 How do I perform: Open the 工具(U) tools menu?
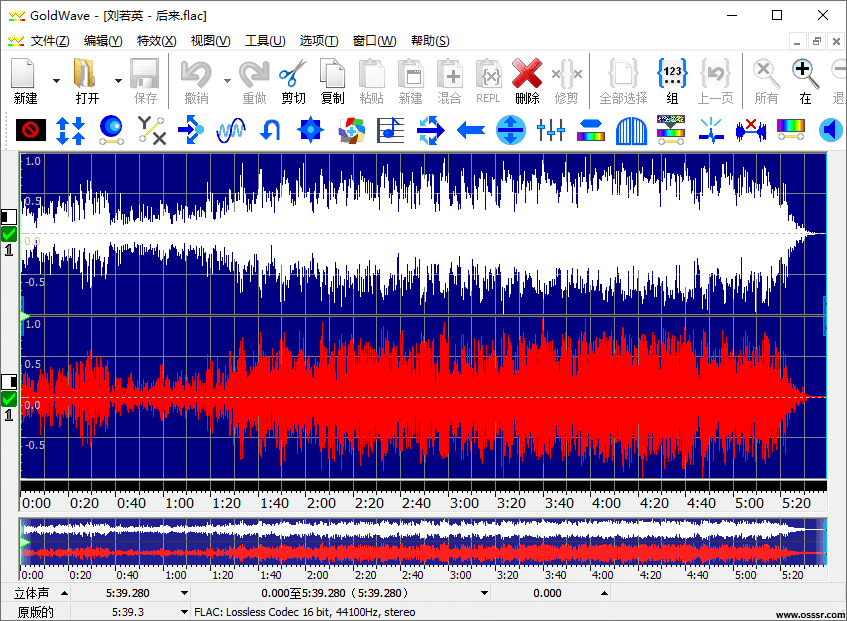coord(265,41)
